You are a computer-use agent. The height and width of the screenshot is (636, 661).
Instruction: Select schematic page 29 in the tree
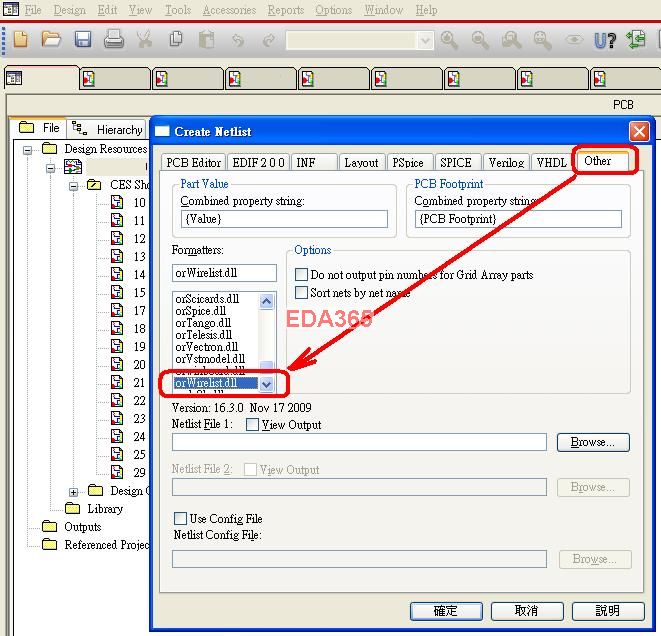pyautogui.click(x=139, y=472)
